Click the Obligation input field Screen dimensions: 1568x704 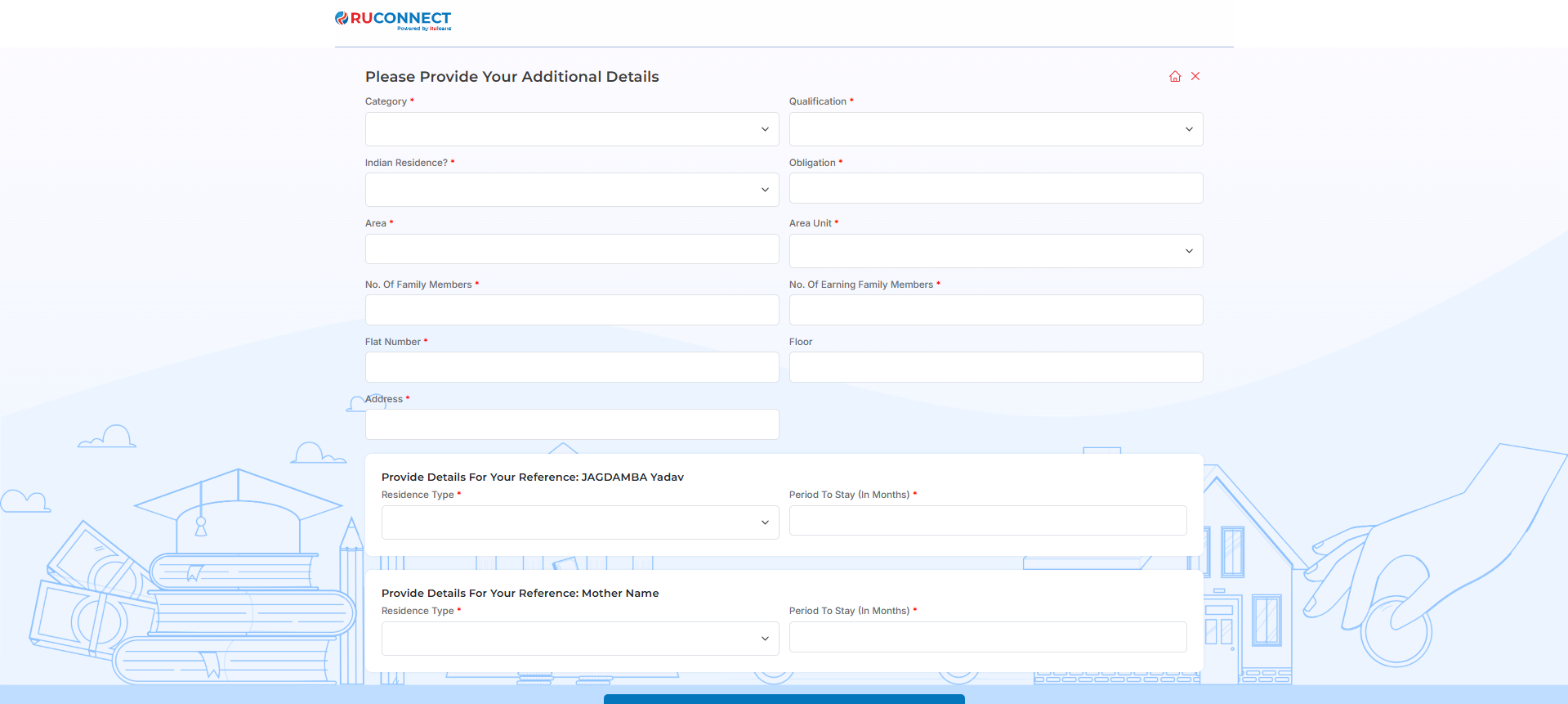coord(995,188)
